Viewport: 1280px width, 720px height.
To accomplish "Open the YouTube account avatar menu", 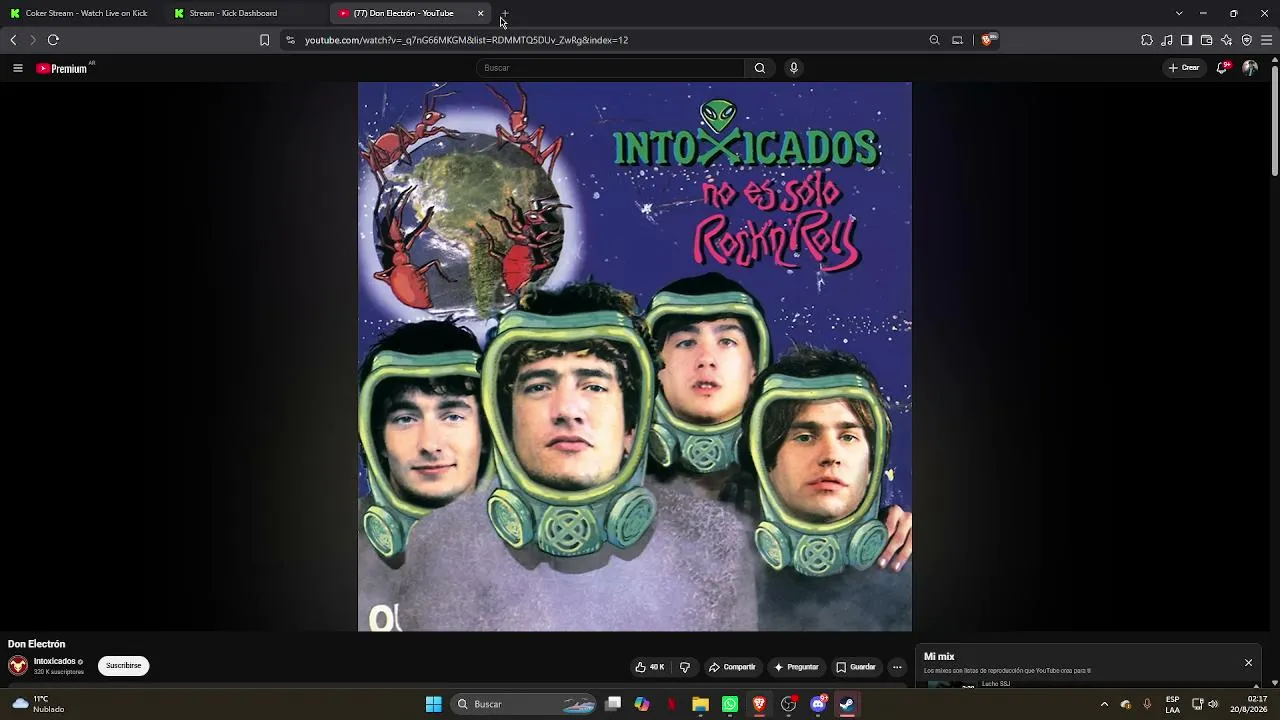I will [x=1250, y=68].
